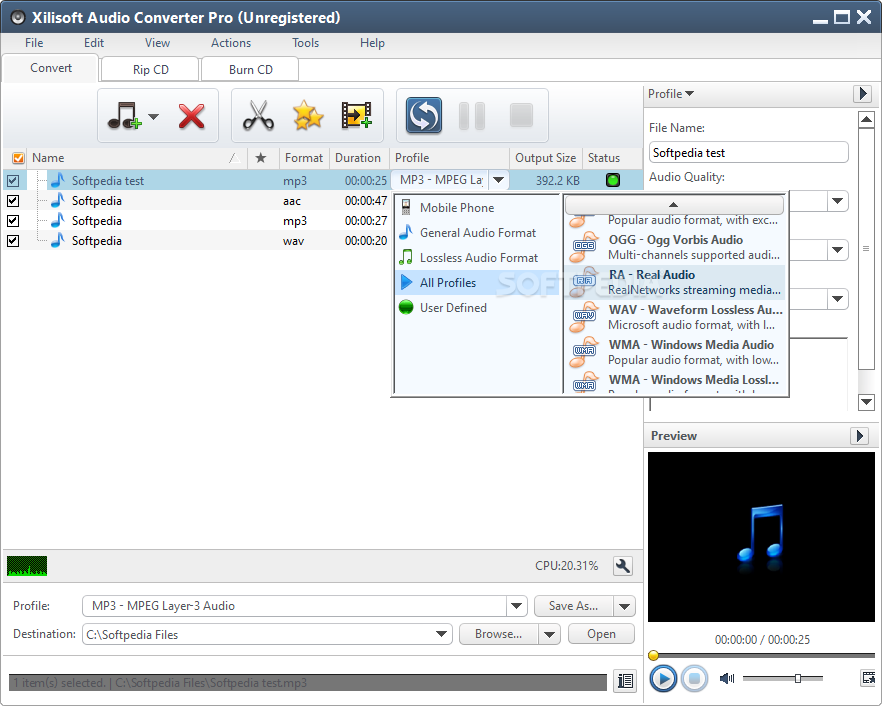
Task: Mute the preview speaker icon
Action: [x=727, y=678]
